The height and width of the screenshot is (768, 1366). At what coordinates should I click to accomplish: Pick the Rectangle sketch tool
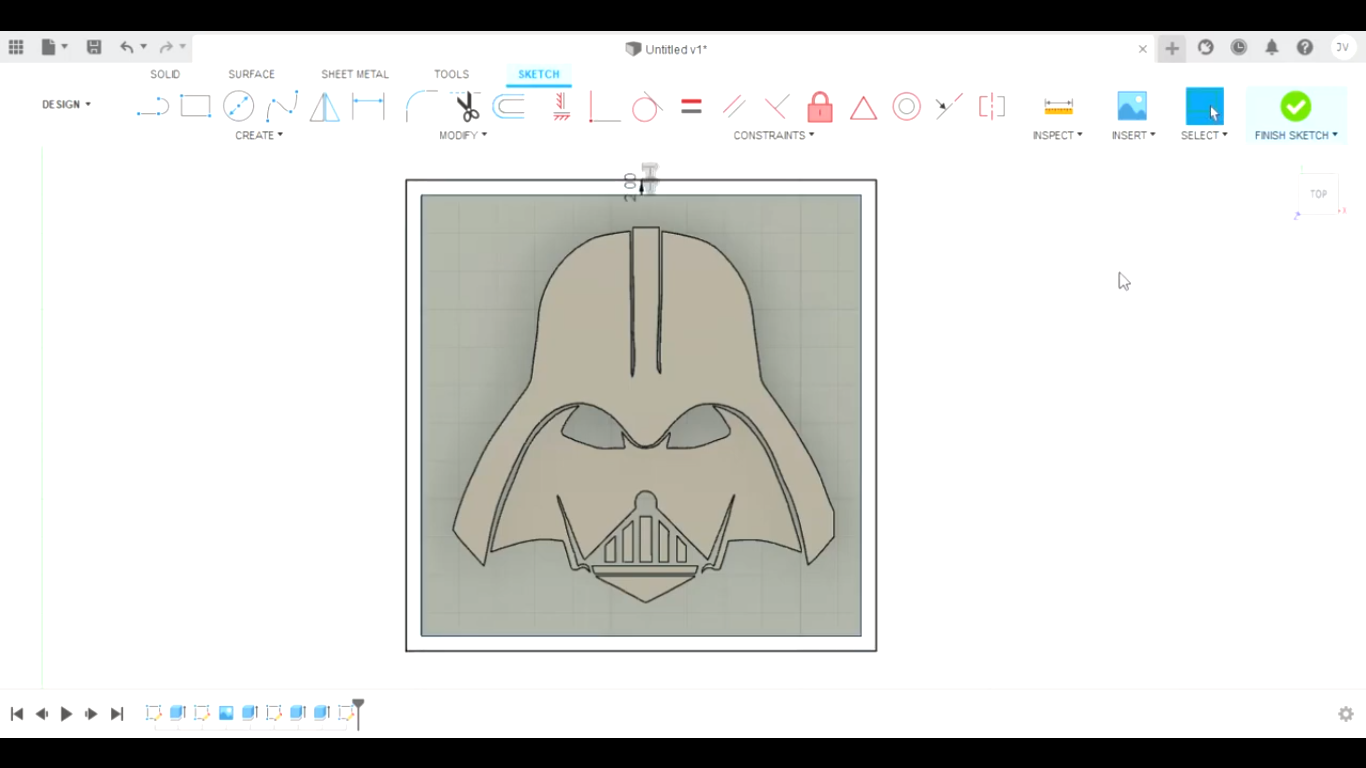[195, 106]
